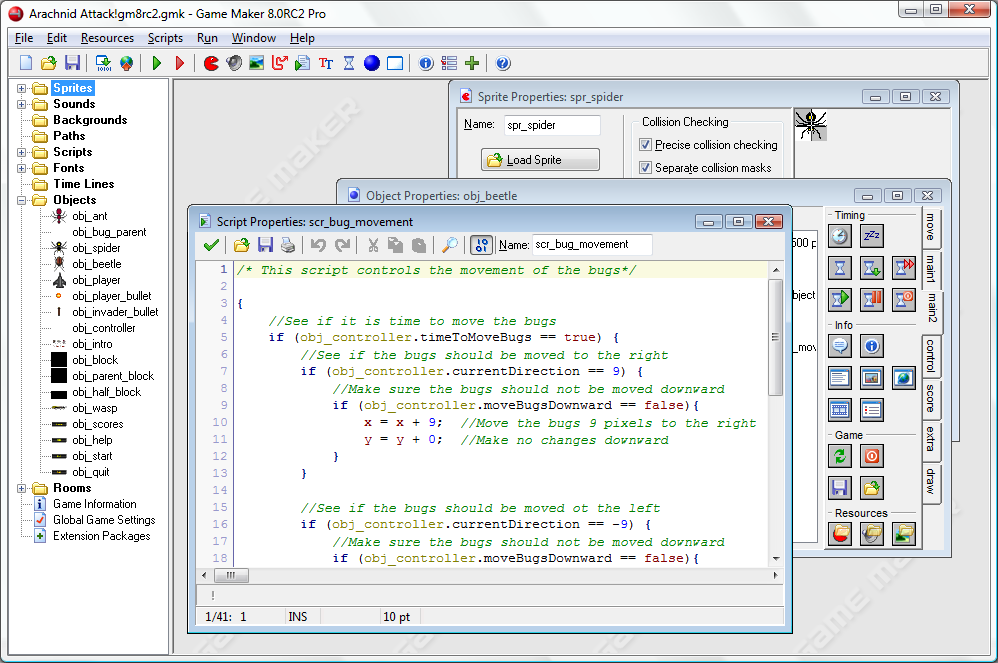Create a time line using the hourglass icon

(x=349, y=63)
